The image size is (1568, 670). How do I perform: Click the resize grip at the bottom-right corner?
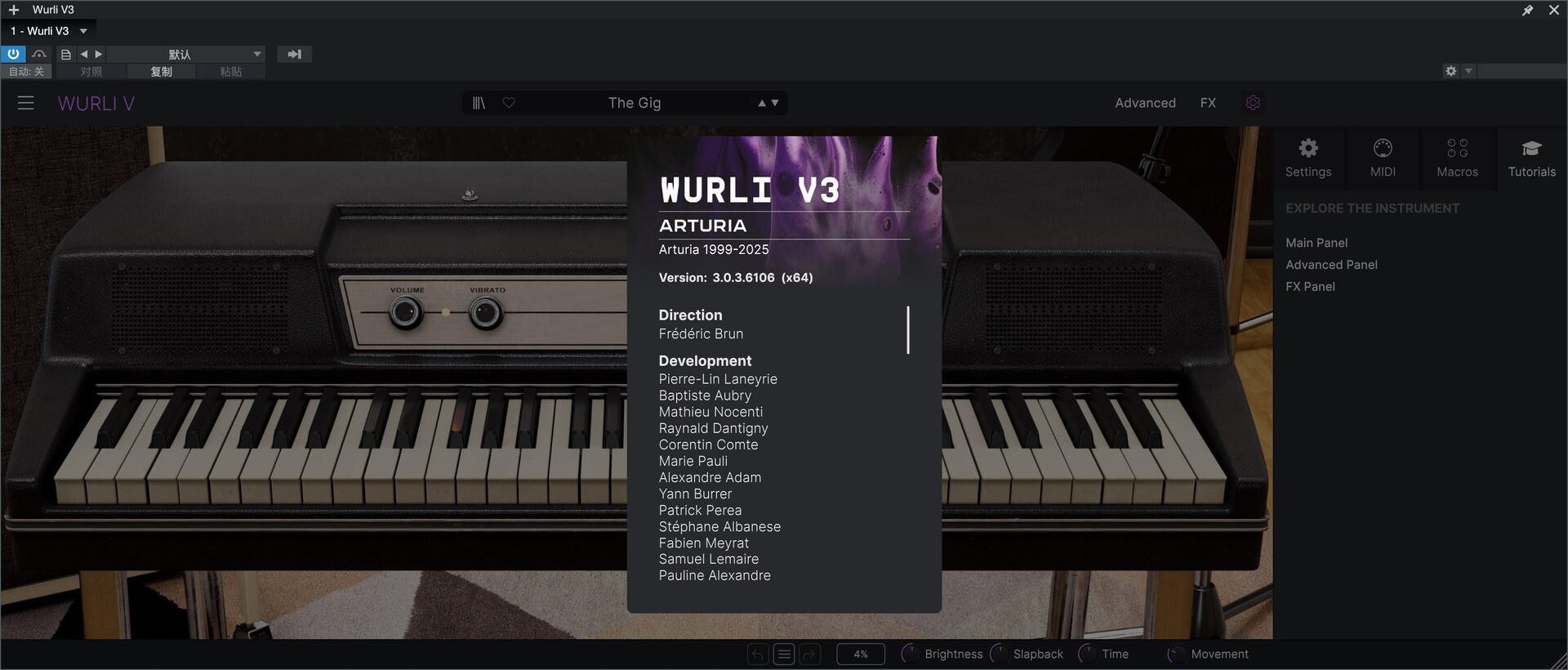click(x=1558, y=661)
